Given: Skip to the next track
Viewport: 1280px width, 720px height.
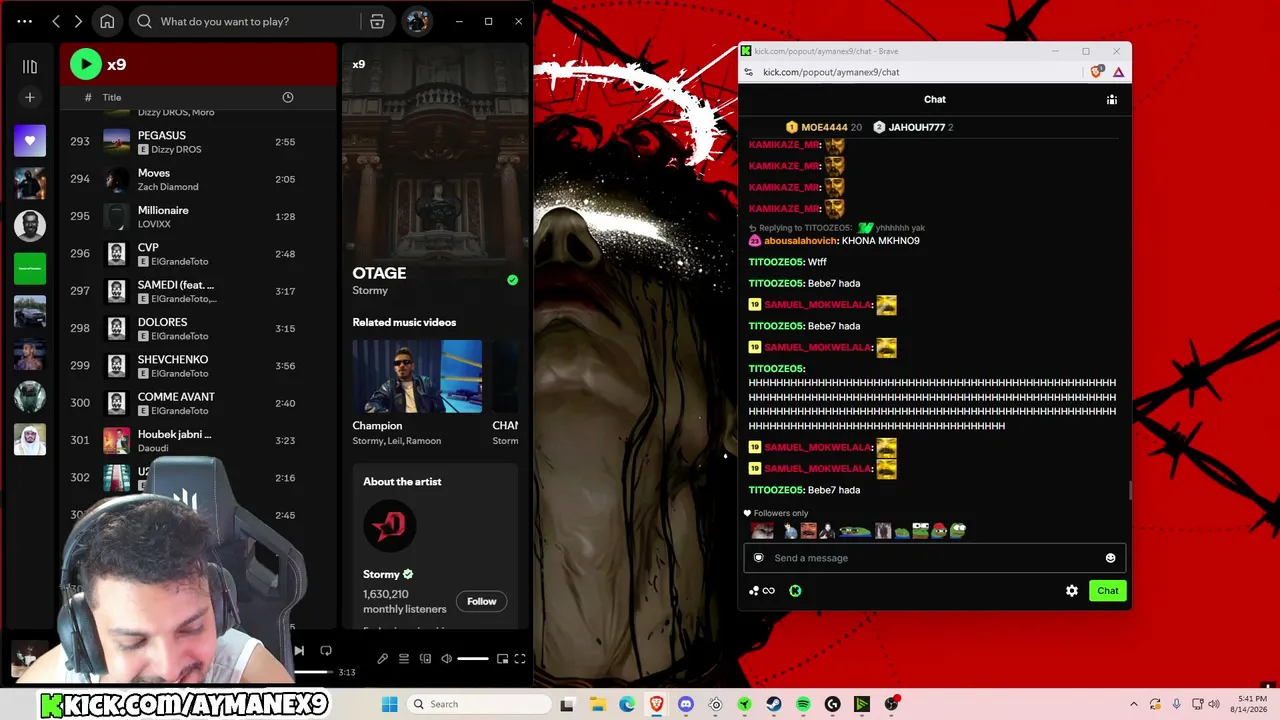Looking at the screenshot, I should pos(298,651).
